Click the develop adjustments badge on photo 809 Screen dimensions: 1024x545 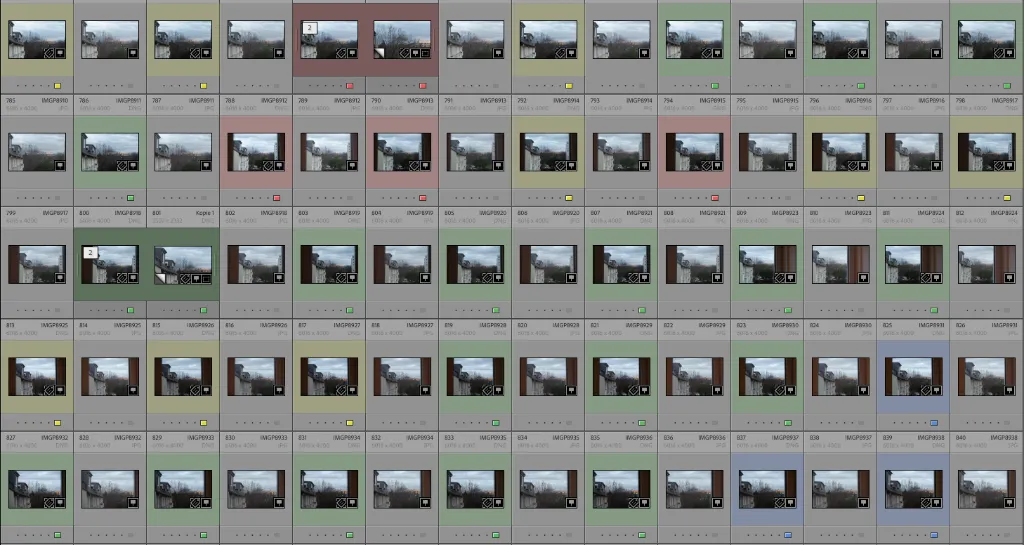pos(780,278)
